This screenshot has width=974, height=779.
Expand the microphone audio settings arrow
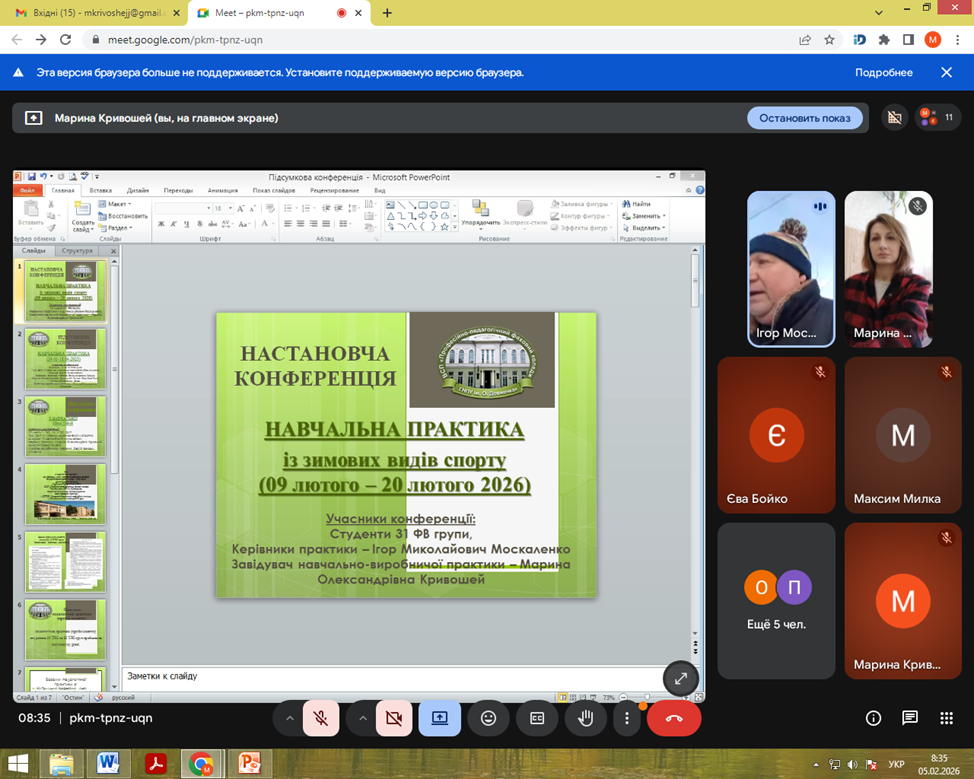[x=289, y=718]
